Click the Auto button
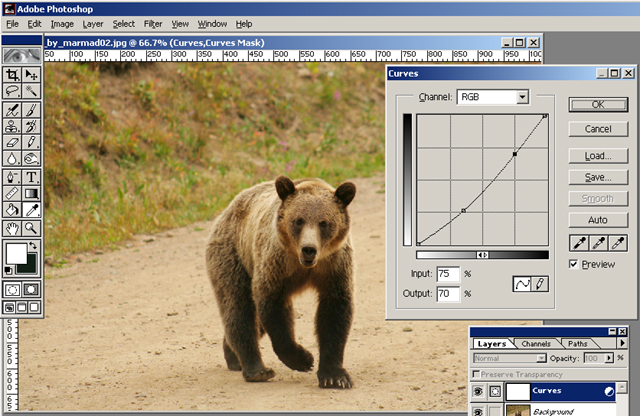The height and width of the screenshot is (416, 640). tap(598, 220)
